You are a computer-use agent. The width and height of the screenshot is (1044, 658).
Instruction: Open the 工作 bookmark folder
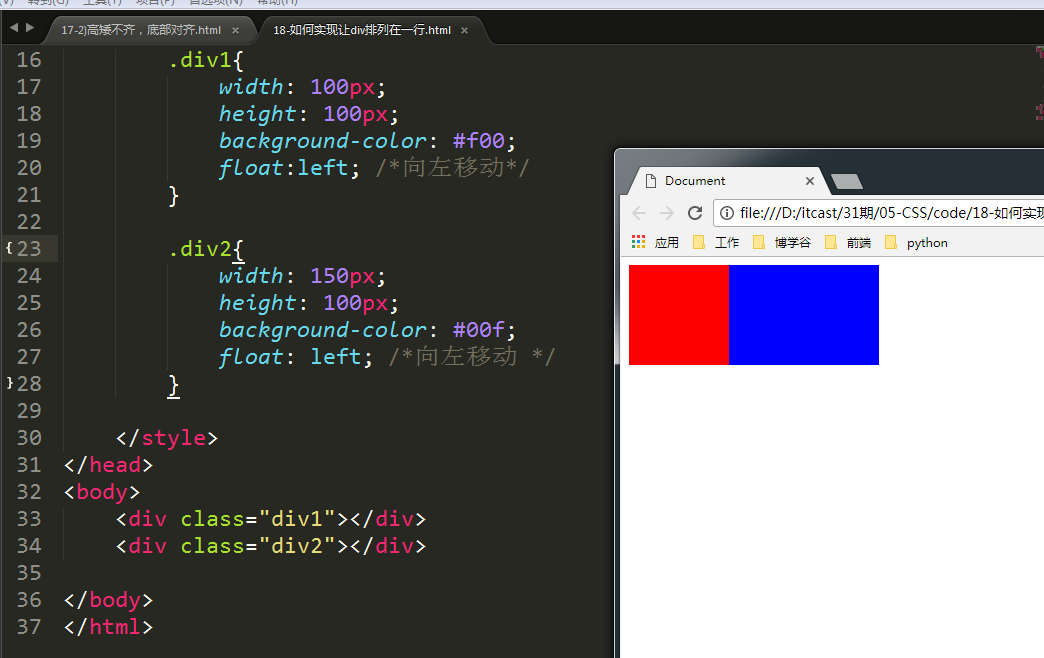(716, 242)
